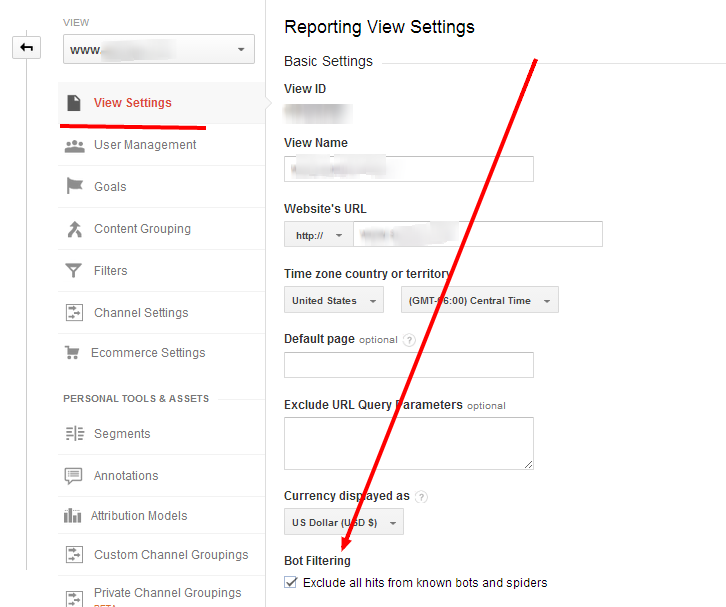The height and width of the screenshot is (607, 726).
Task: Click the Attribution Models bar chart icon
Action: tap(72, 516)
